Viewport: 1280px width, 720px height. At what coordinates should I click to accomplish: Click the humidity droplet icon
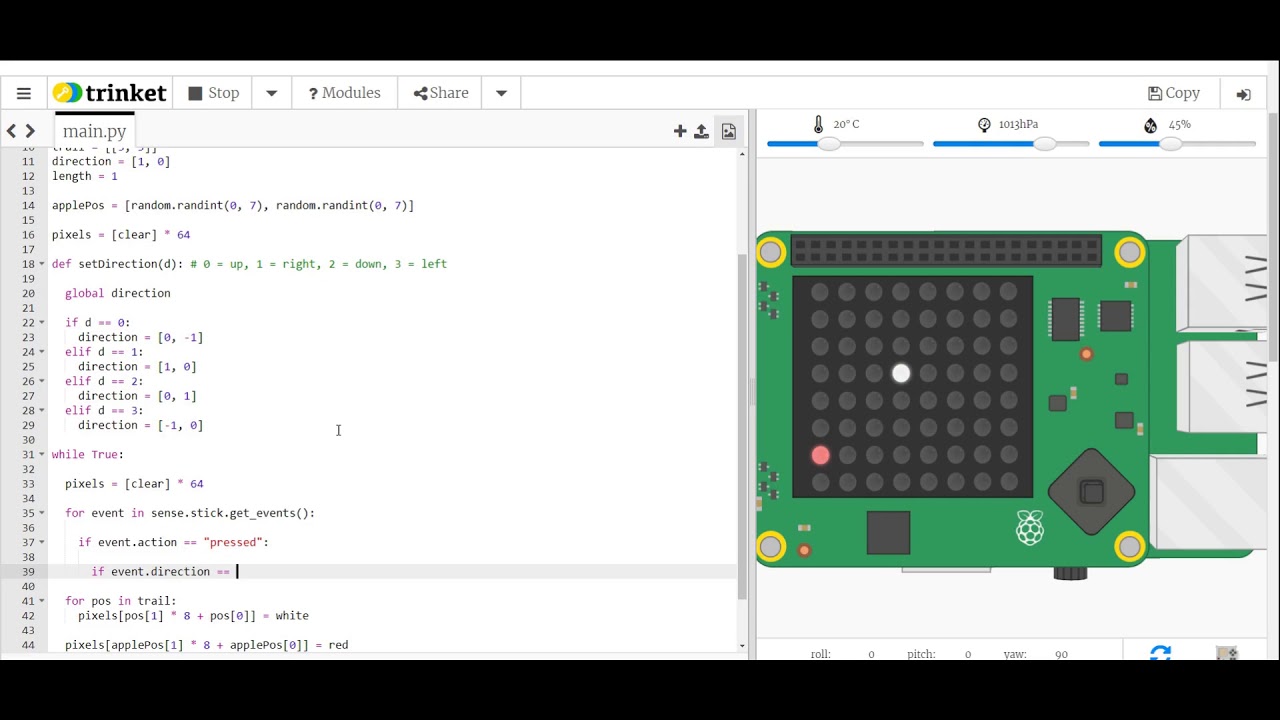1150,125
